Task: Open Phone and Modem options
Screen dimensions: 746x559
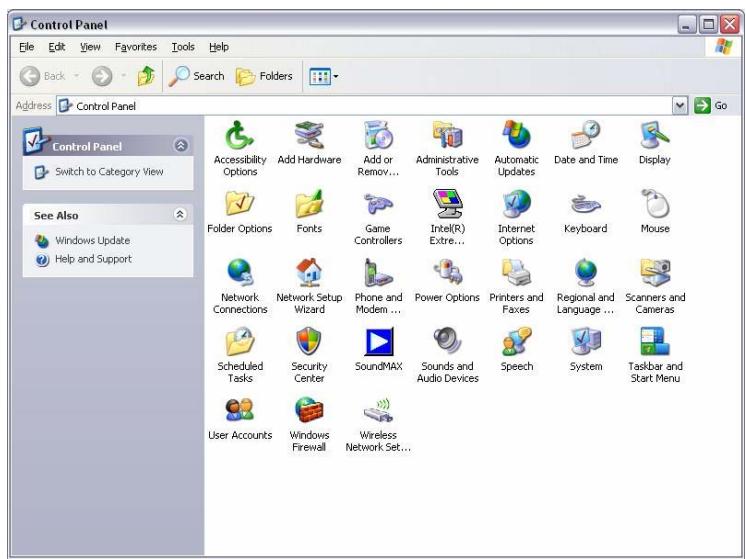Action: pos(378,286)
